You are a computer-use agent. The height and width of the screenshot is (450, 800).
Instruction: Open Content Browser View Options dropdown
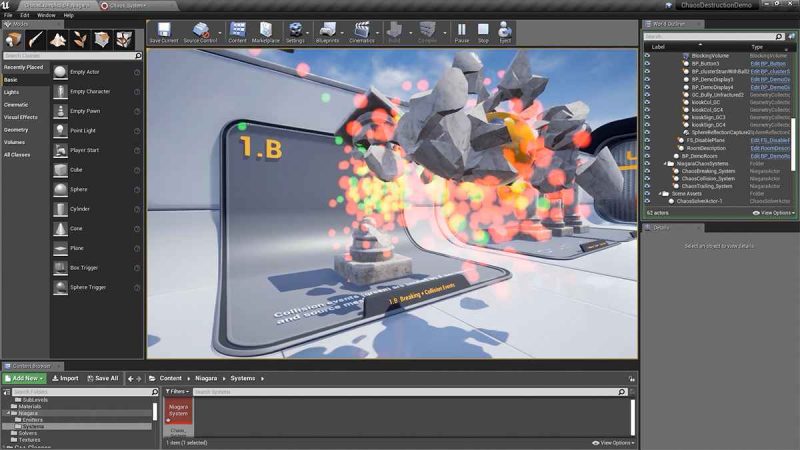614,443
